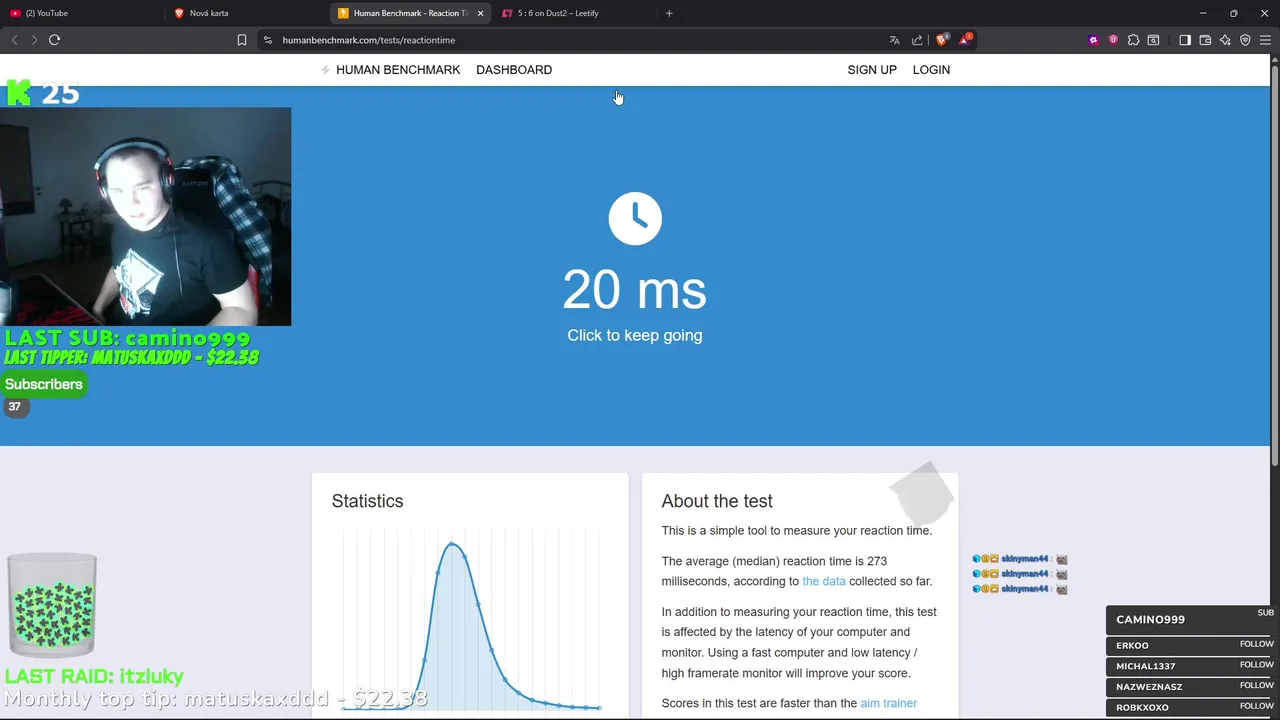Image resolution: width=1280 pixels, height=720 pixels.
Task: Click the translate page icon
Action: (x=894, y=40)
